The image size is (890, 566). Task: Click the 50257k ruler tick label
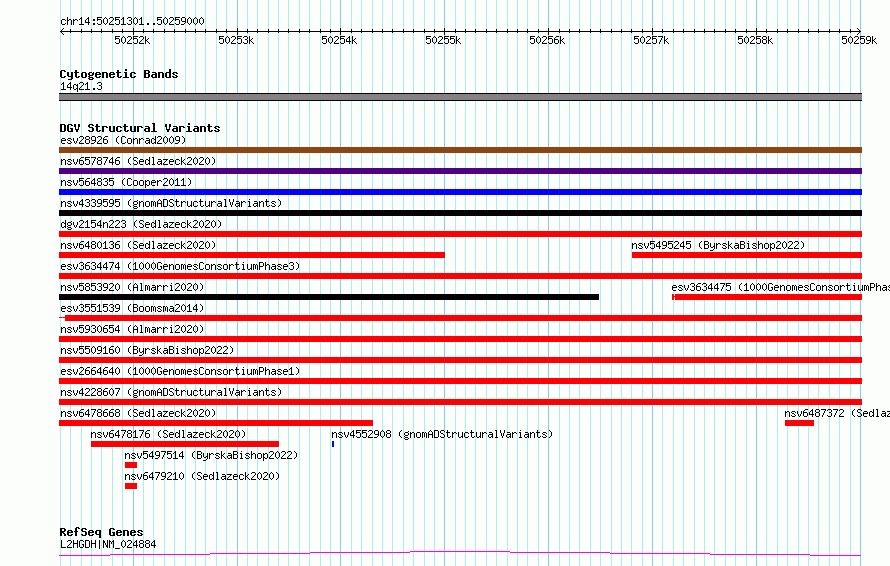pos(651,40)
